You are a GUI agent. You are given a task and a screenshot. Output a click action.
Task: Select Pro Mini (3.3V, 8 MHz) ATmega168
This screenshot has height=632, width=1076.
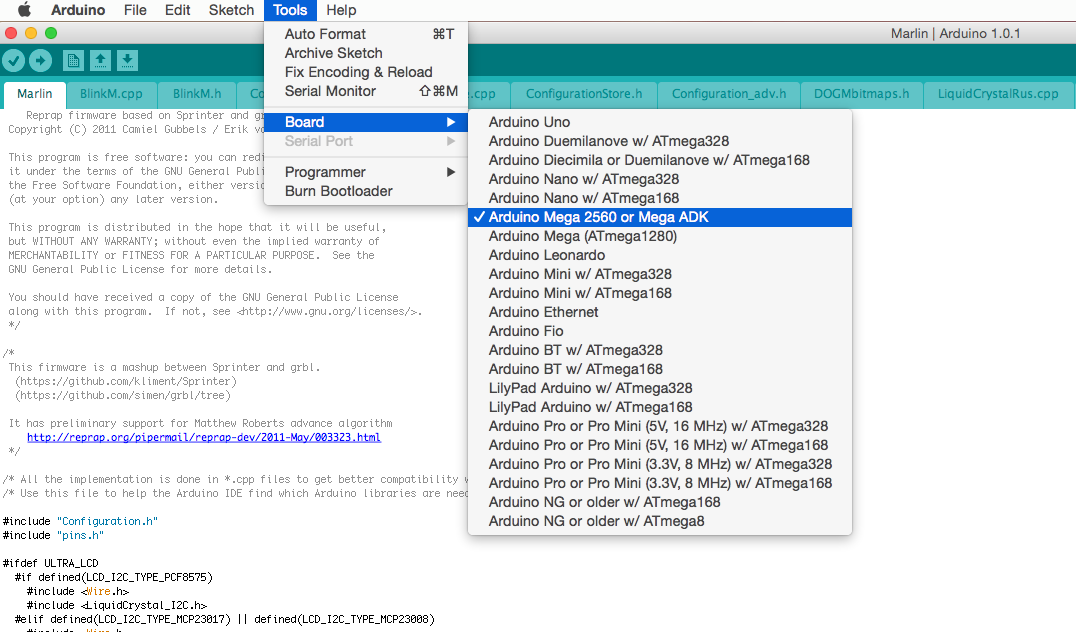659,483
